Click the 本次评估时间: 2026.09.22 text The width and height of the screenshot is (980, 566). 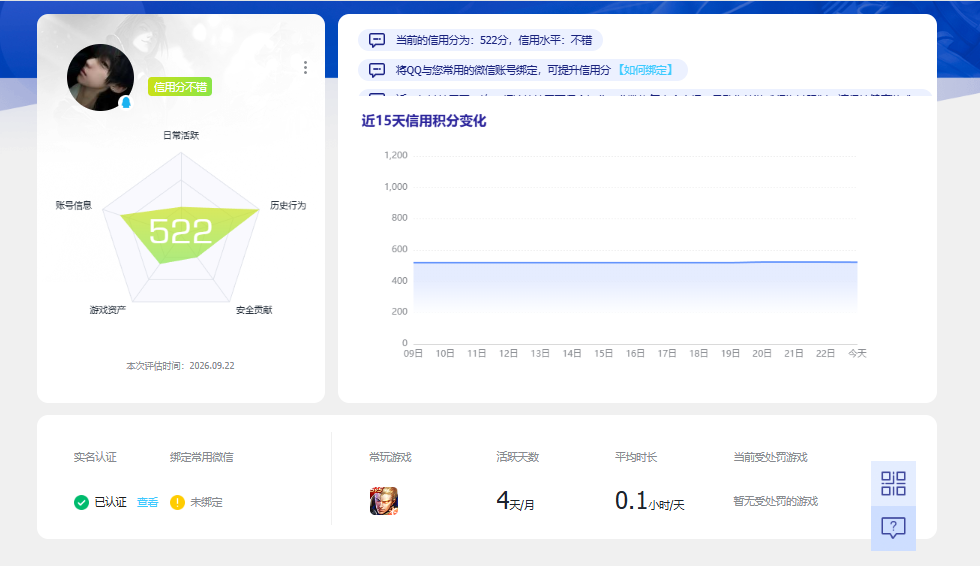point(181,365)
